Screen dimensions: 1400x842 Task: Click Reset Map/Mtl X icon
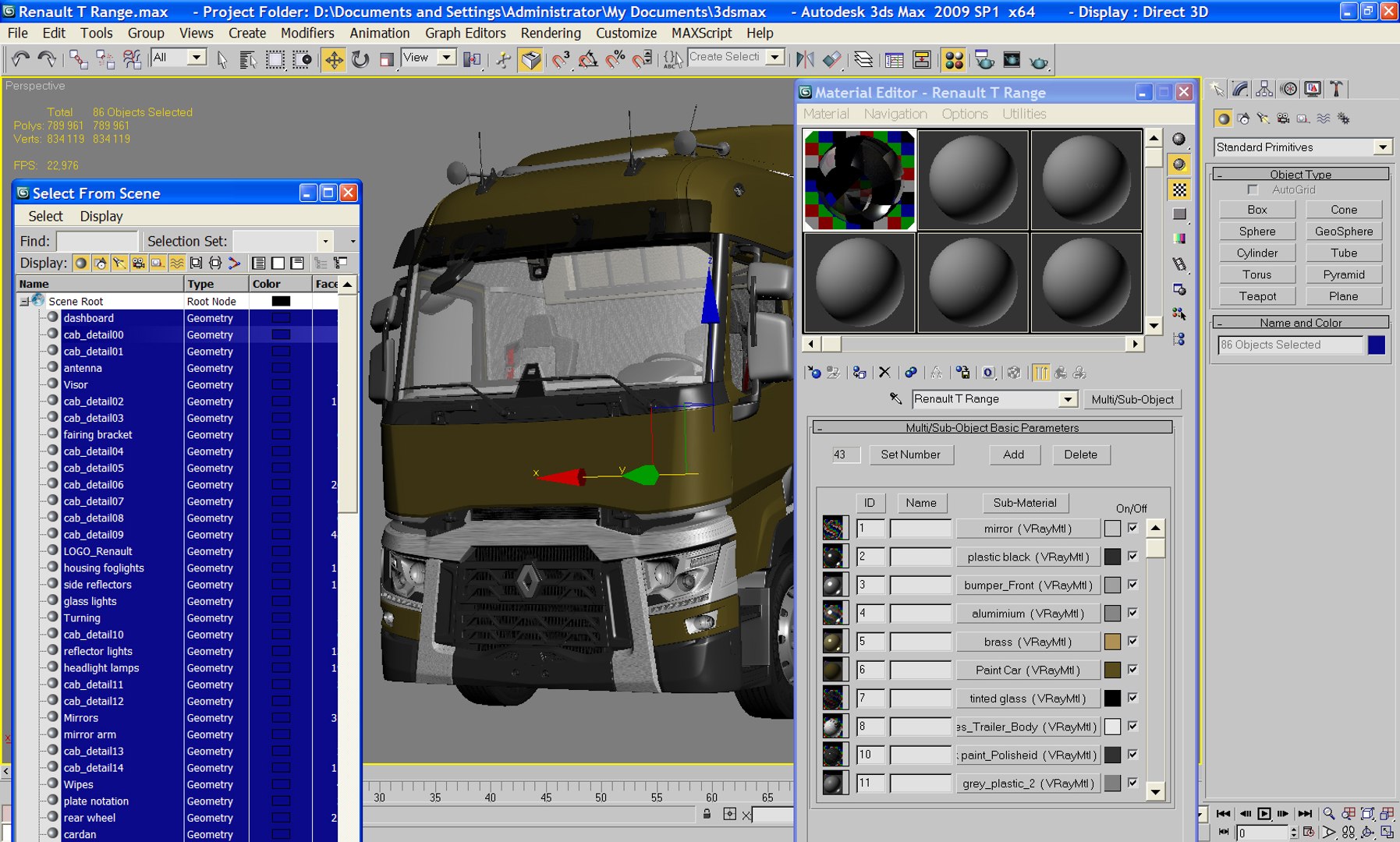tap(884, 373)
